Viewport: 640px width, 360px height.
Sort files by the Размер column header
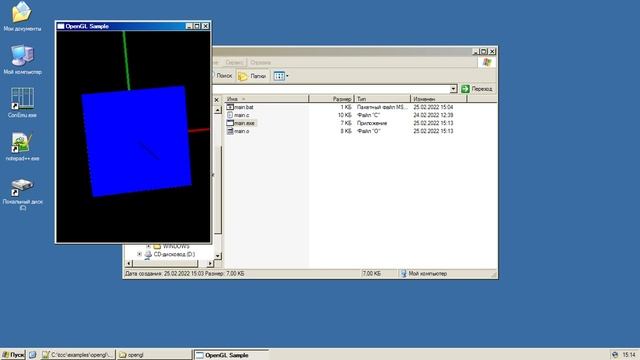coord(331,99)
